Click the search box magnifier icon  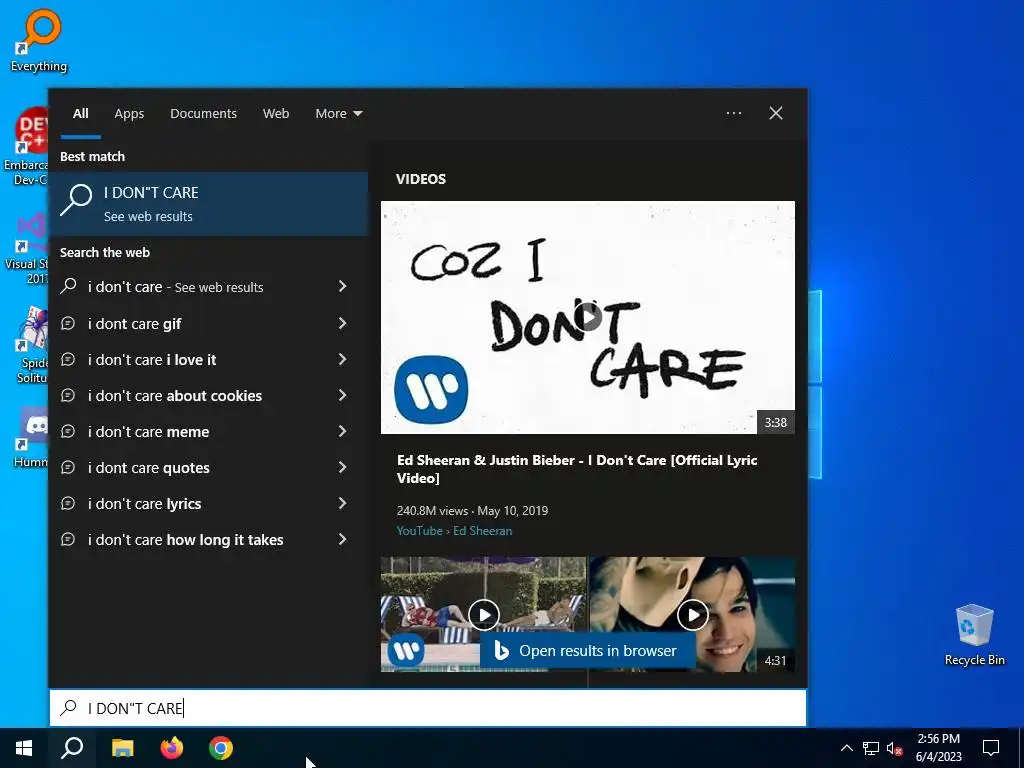[x=69, y=708]
